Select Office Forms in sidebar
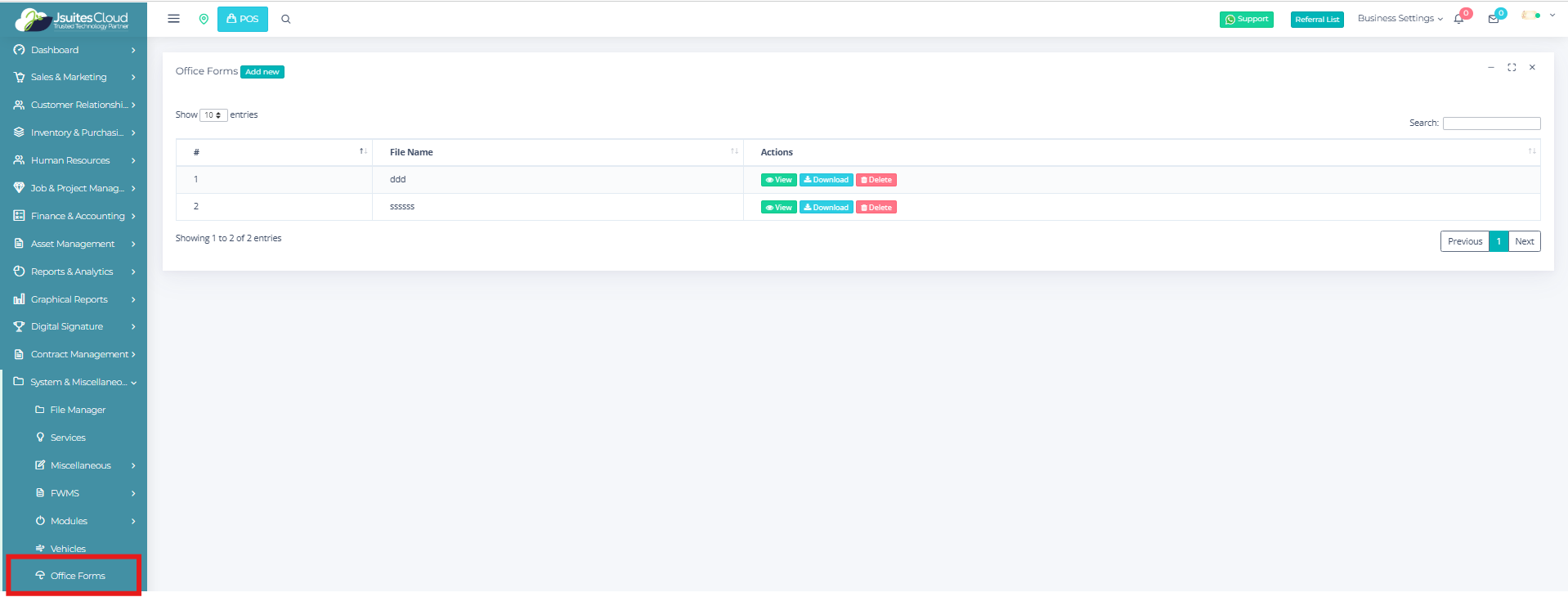This screenshot has width=1568, height=597. coord(78,576)
